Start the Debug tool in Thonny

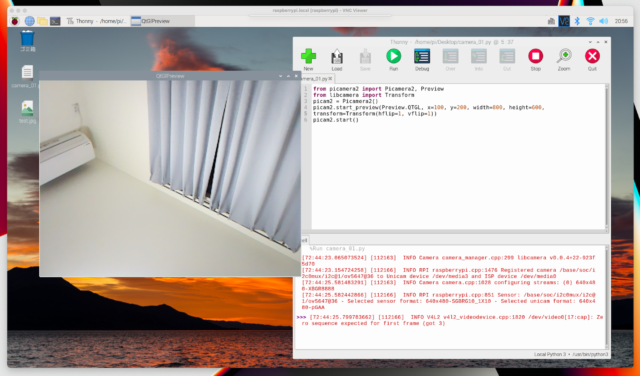[x=422, y=60]
